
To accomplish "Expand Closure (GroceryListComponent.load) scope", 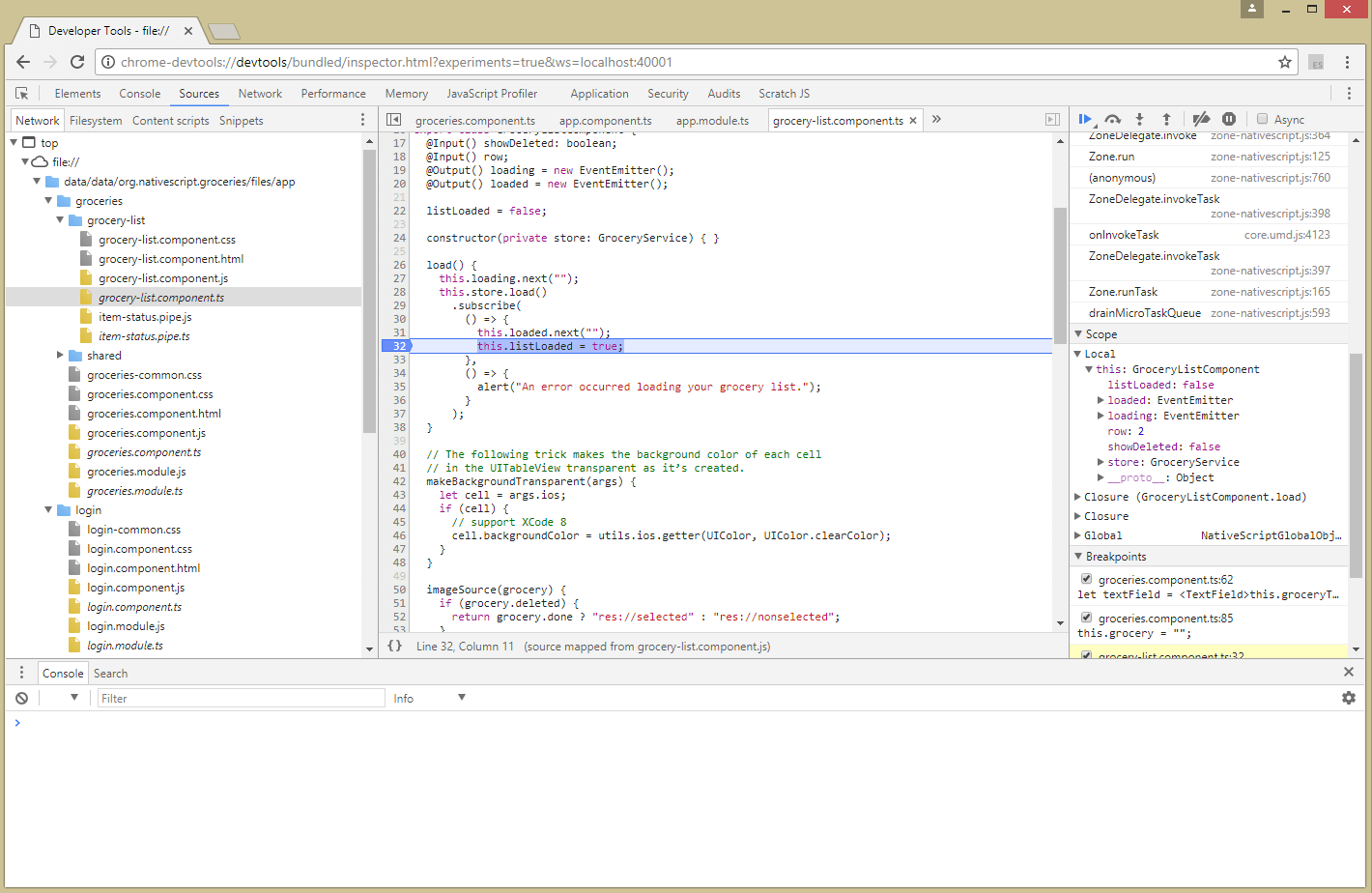I will [x=1078, y=497].
